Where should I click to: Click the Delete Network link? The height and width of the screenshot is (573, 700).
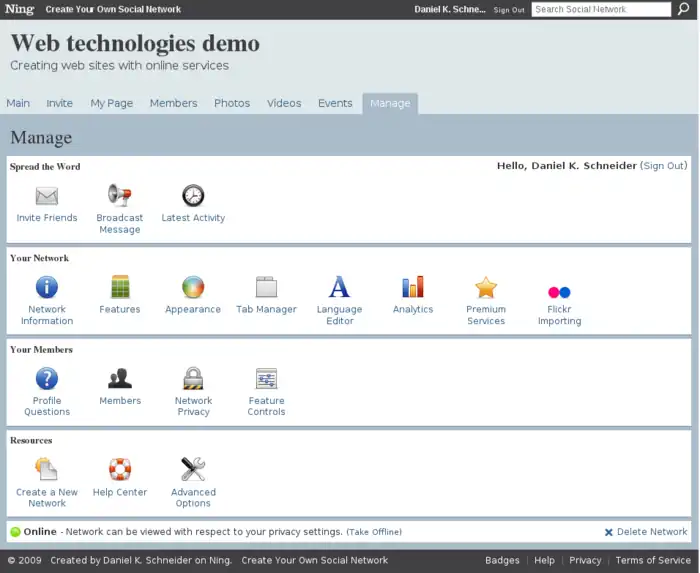point(651,532)
